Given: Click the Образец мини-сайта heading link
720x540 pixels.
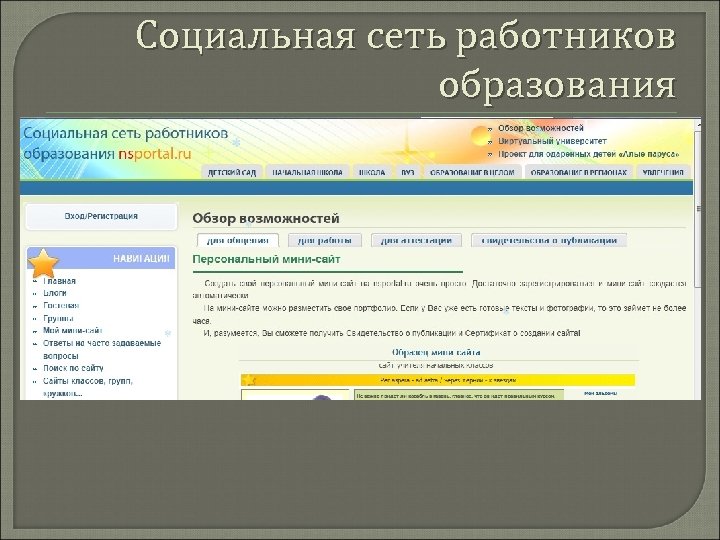Looking at the screenshot, I should coord(436,352).
